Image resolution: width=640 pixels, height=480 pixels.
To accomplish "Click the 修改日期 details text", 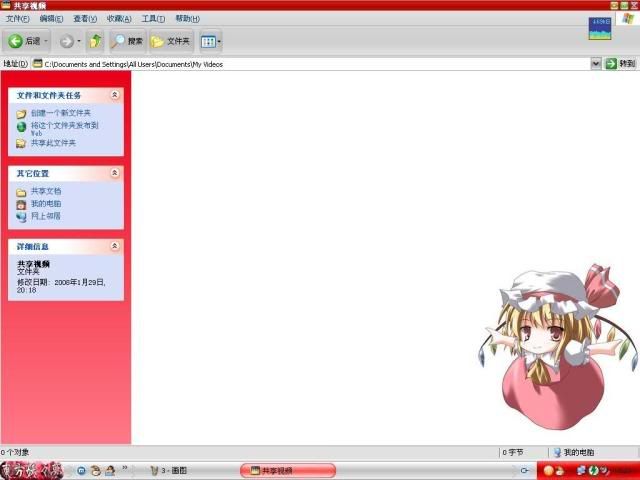I will click(x=61, y=286).
